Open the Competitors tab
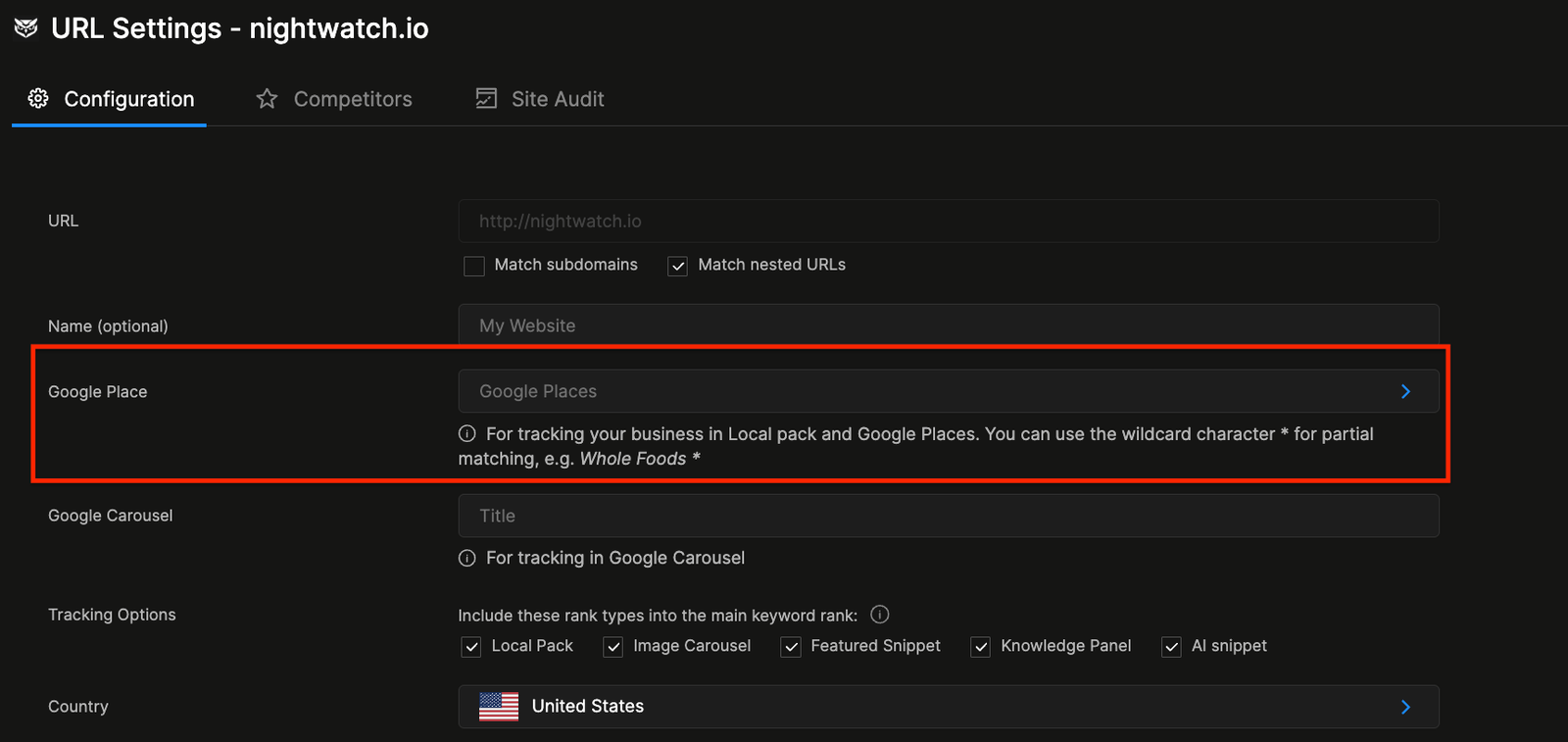This screenshot has width=1568, height=742. click(334, 99)
